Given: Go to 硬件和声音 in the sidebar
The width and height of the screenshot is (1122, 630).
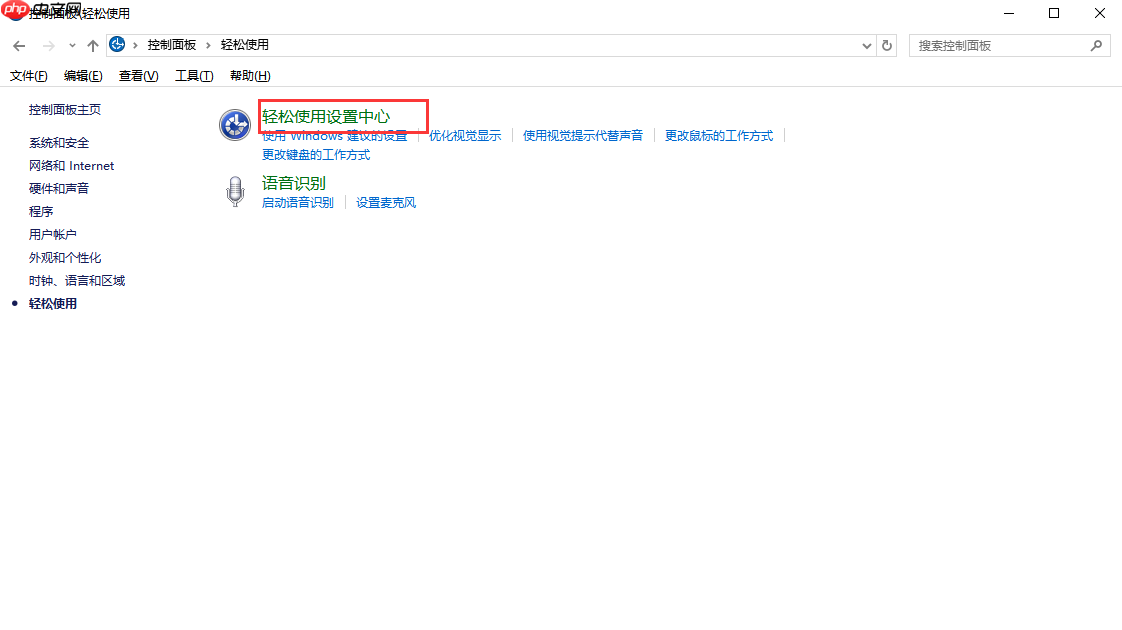Looking at the screenshot, I should (x=58, y=188).
